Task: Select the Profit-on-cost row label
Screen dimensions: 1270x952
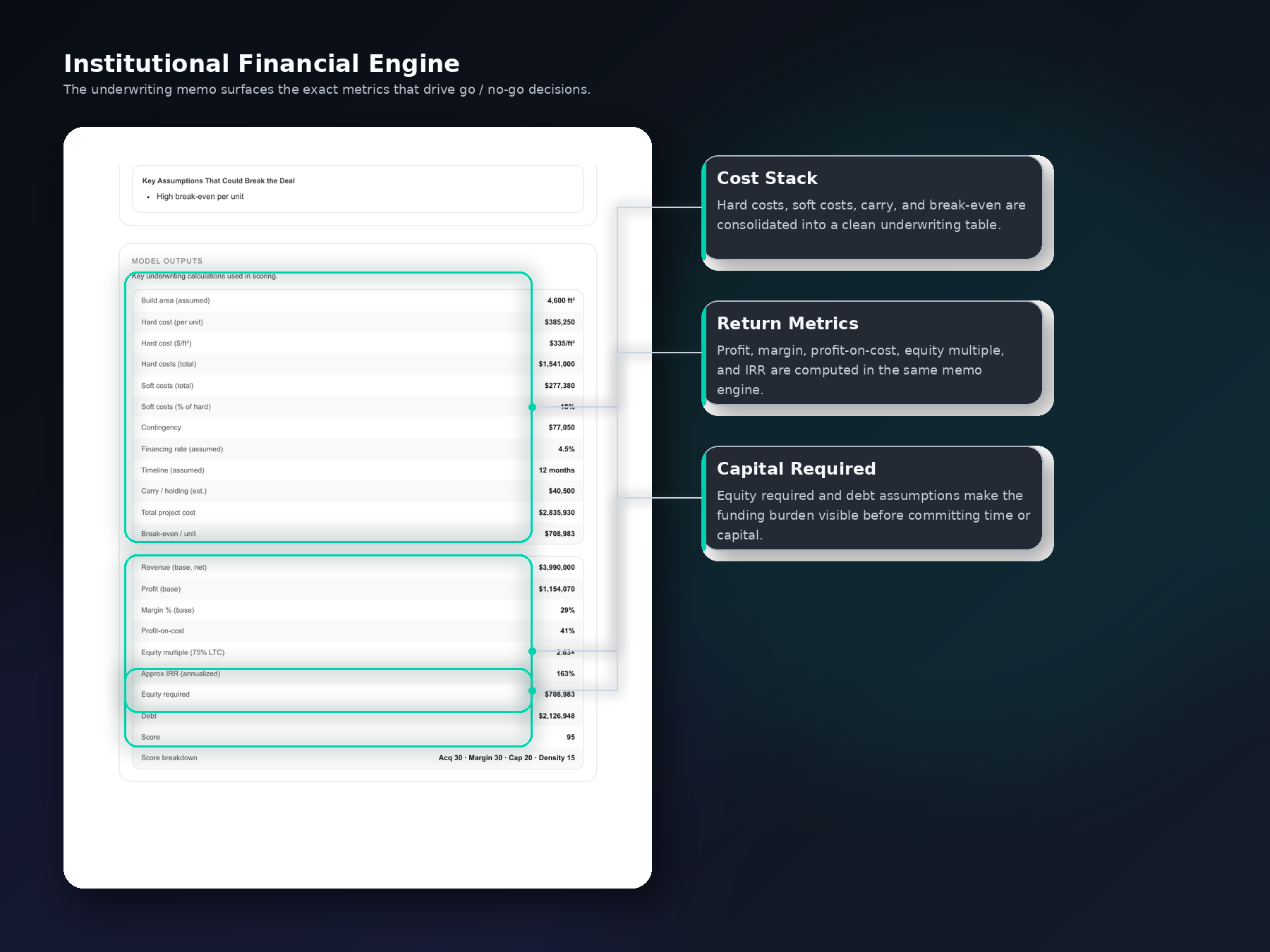Action: point(162,631)
